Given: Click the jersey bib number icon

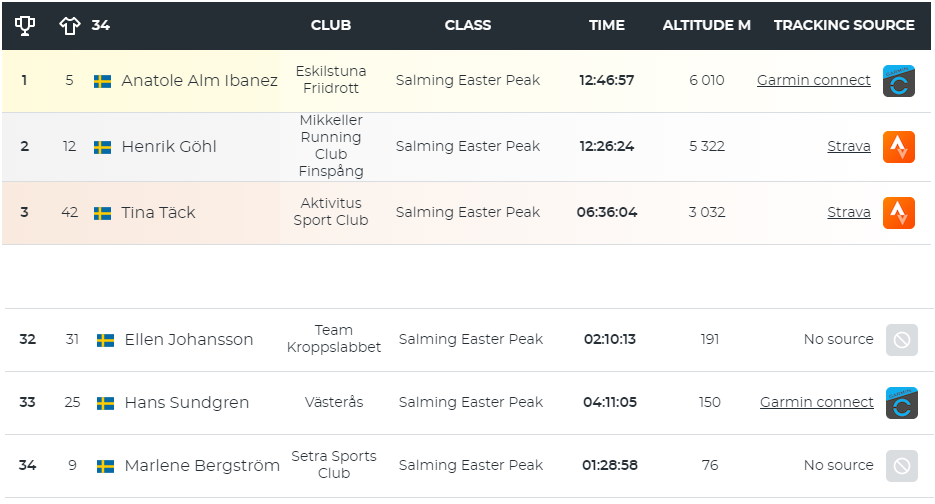Looking at the screenshot, I should [70, 26].
